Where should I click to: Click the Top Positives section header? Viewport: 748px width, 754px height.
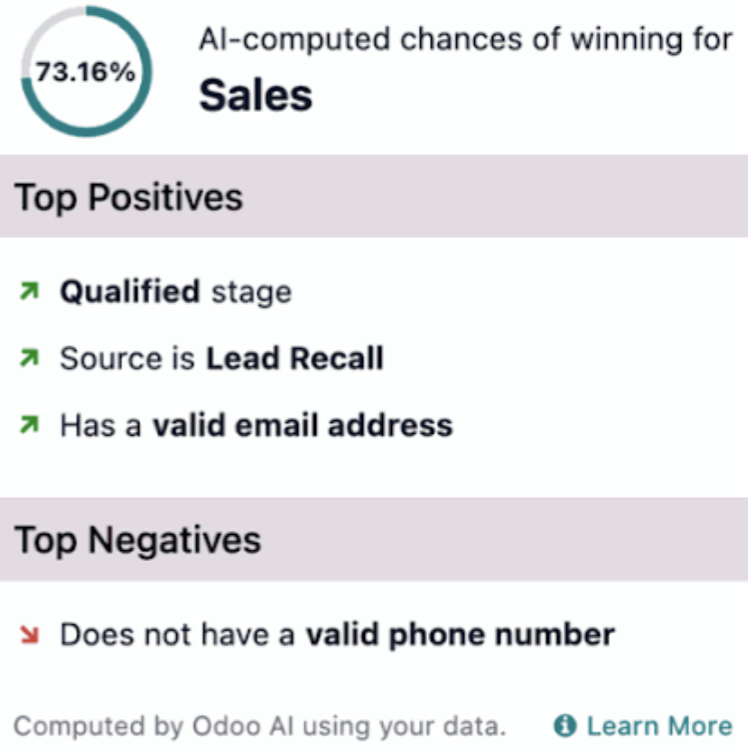tap(129, 197)
